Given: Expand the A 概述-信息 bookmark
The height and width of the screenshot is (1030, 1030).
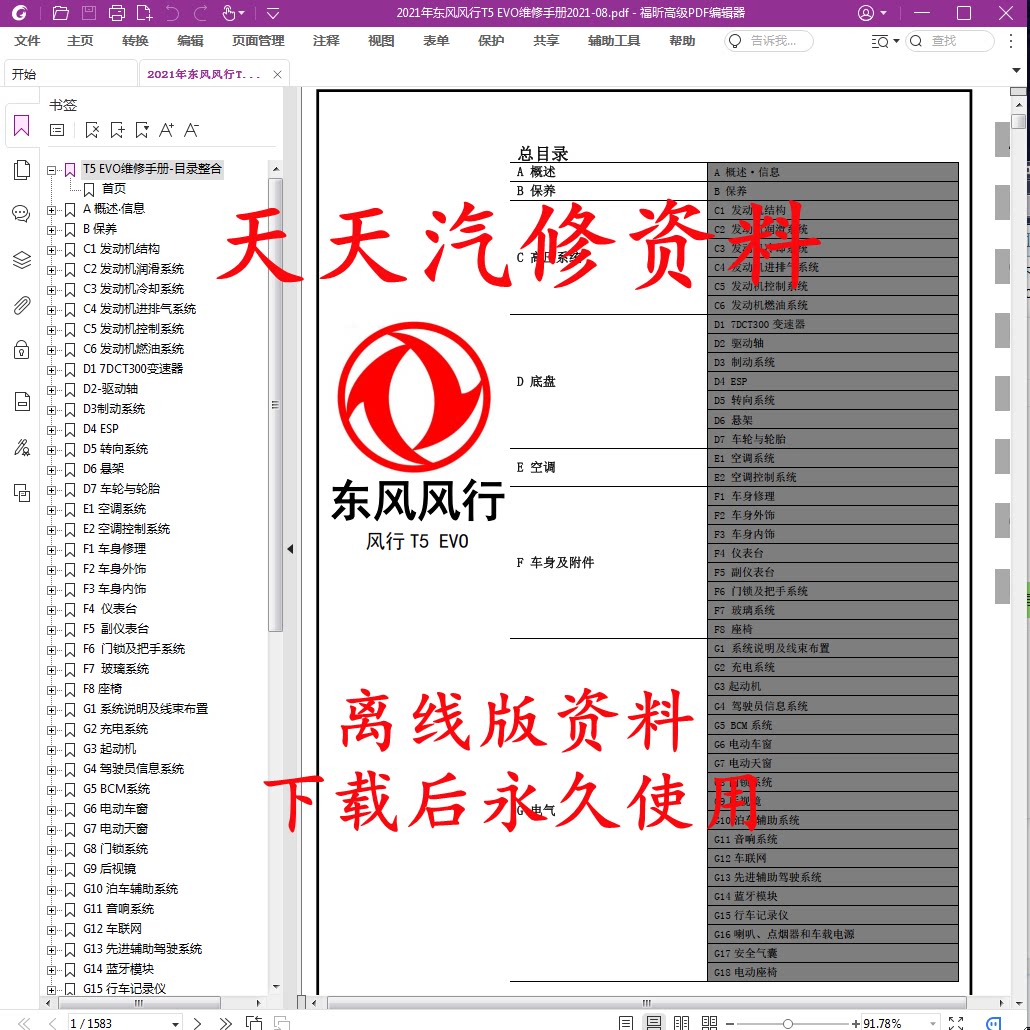Looking at the screenshot, I should 51,210.
